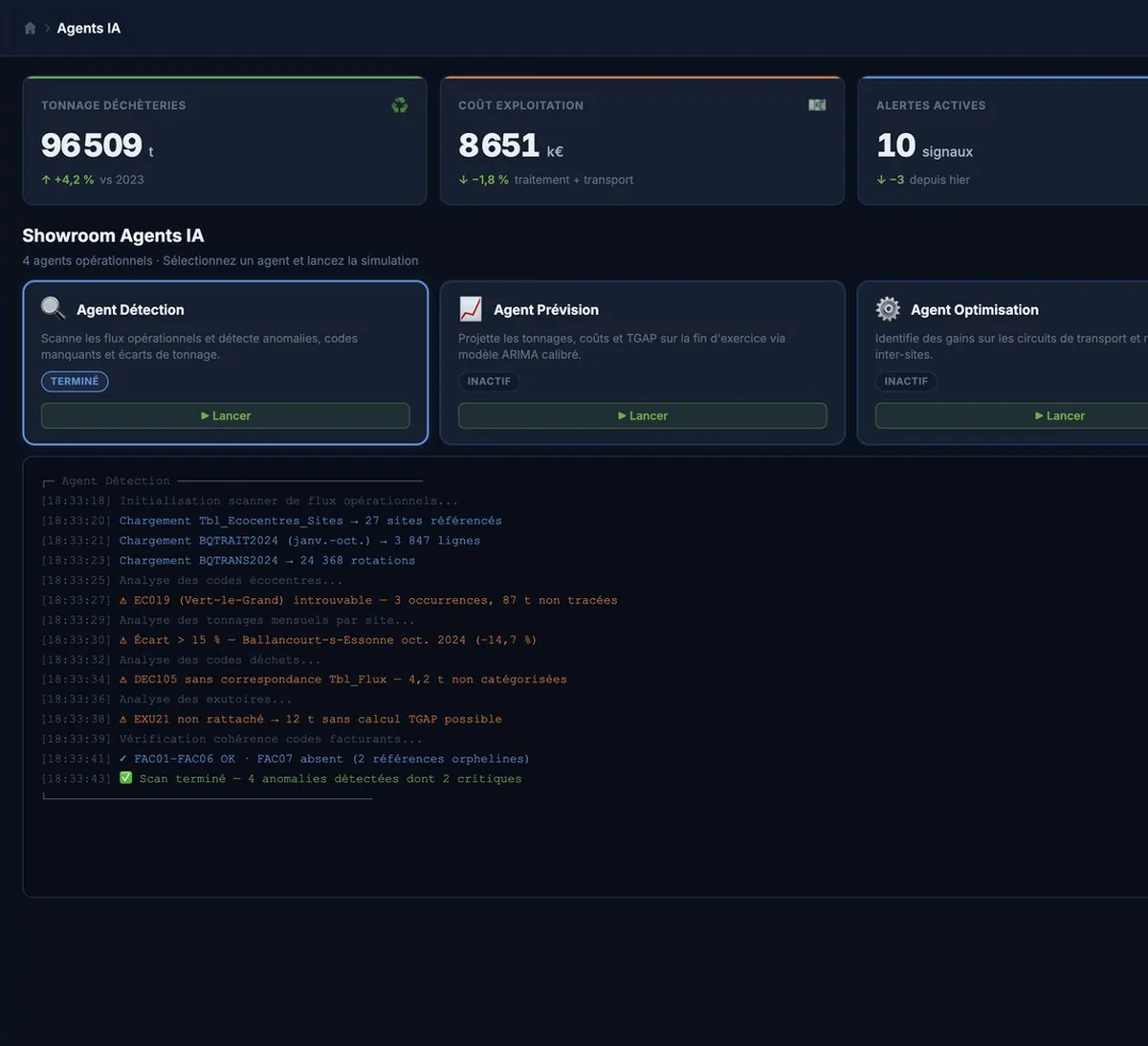This screenshot has width=1148, height=1046.
Task: Click the Chargement BQTRANS2024 log line
Action: pyautogui.click(x=229, y=561)
